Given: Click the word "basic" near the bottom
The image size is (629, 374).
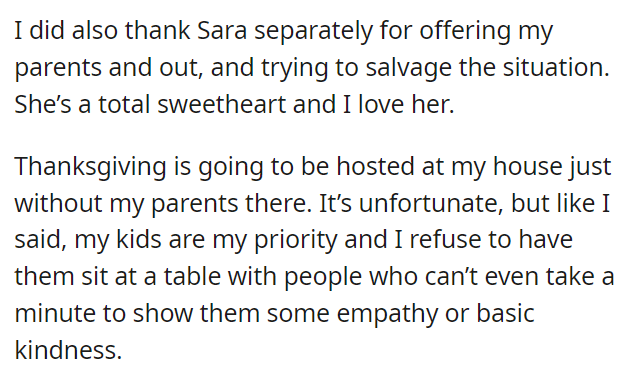Looking at the screenshot, I should click(505, 313).
